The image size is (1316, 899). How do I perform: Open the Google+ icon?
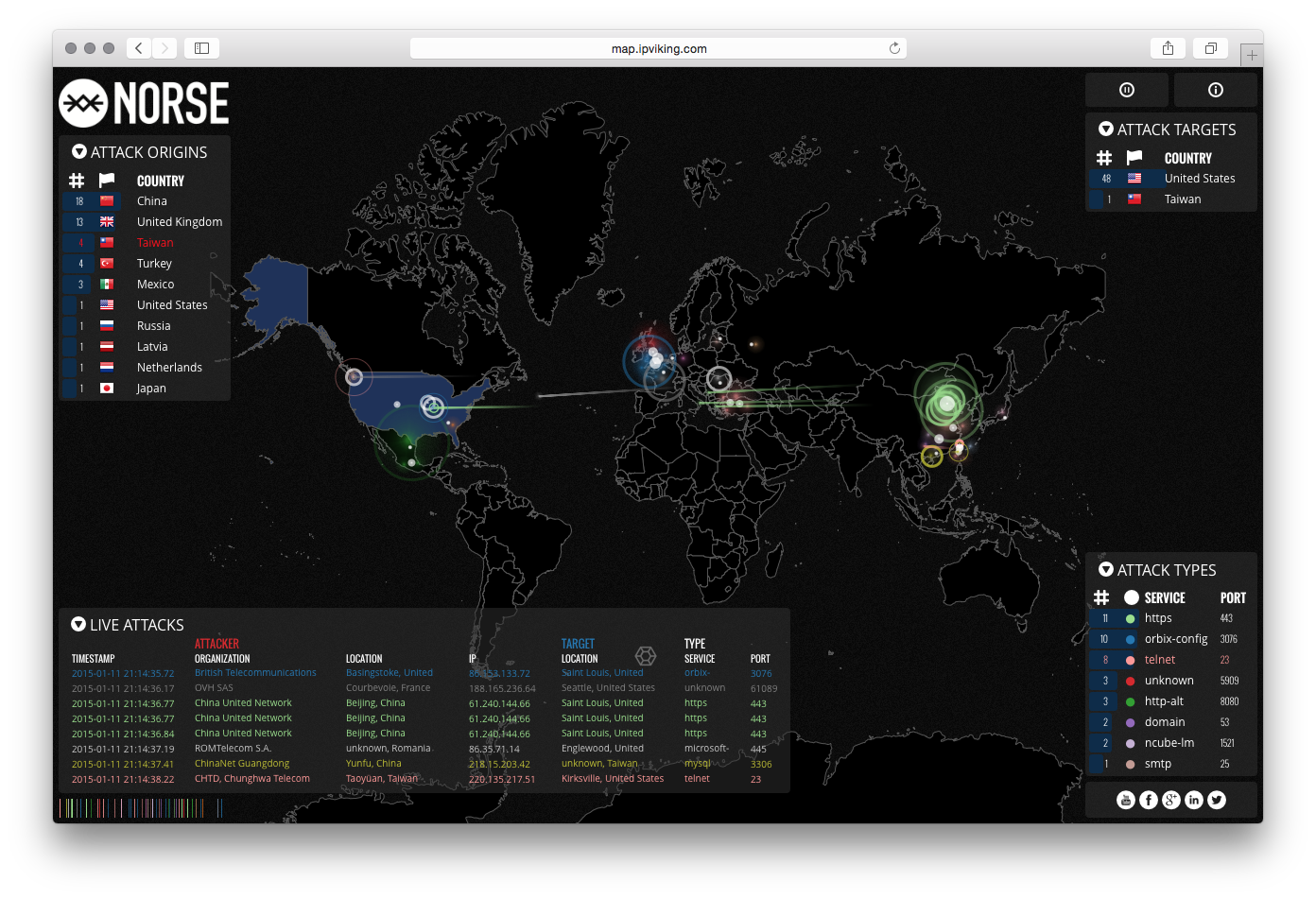click(1170, 799)
